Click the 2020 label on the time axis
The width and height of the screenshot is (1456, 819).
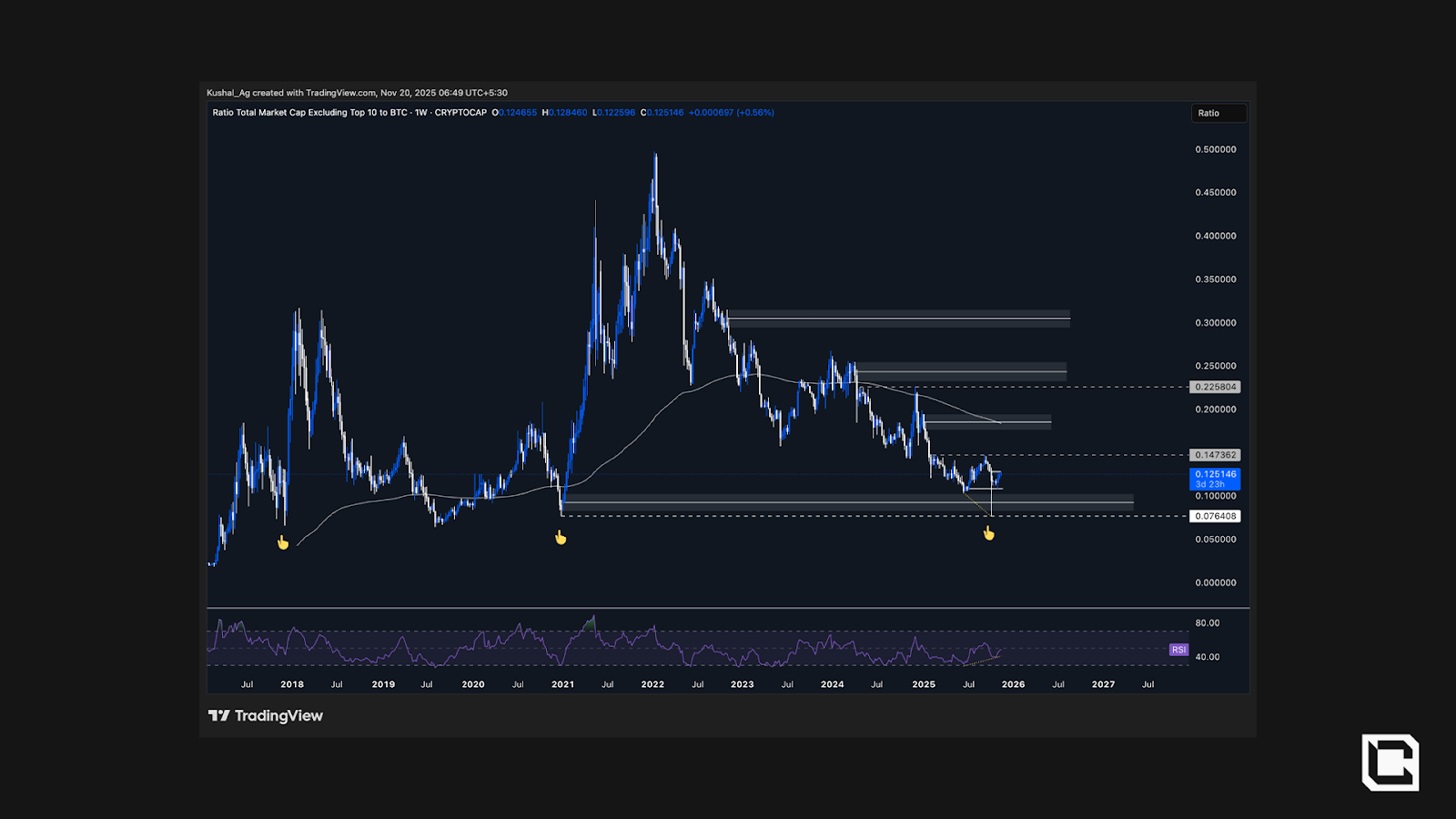(473, 684)
